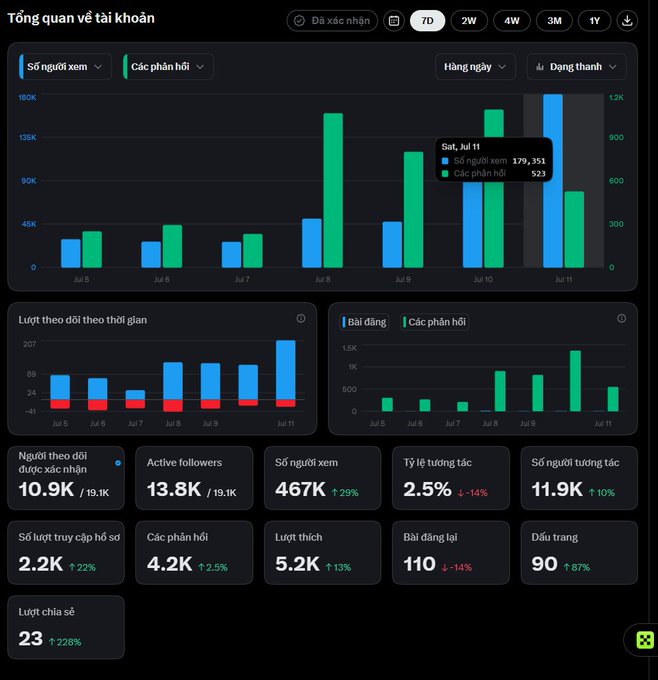Click the Sat, Jul 11 tooltip date

[x=461, y=147]
